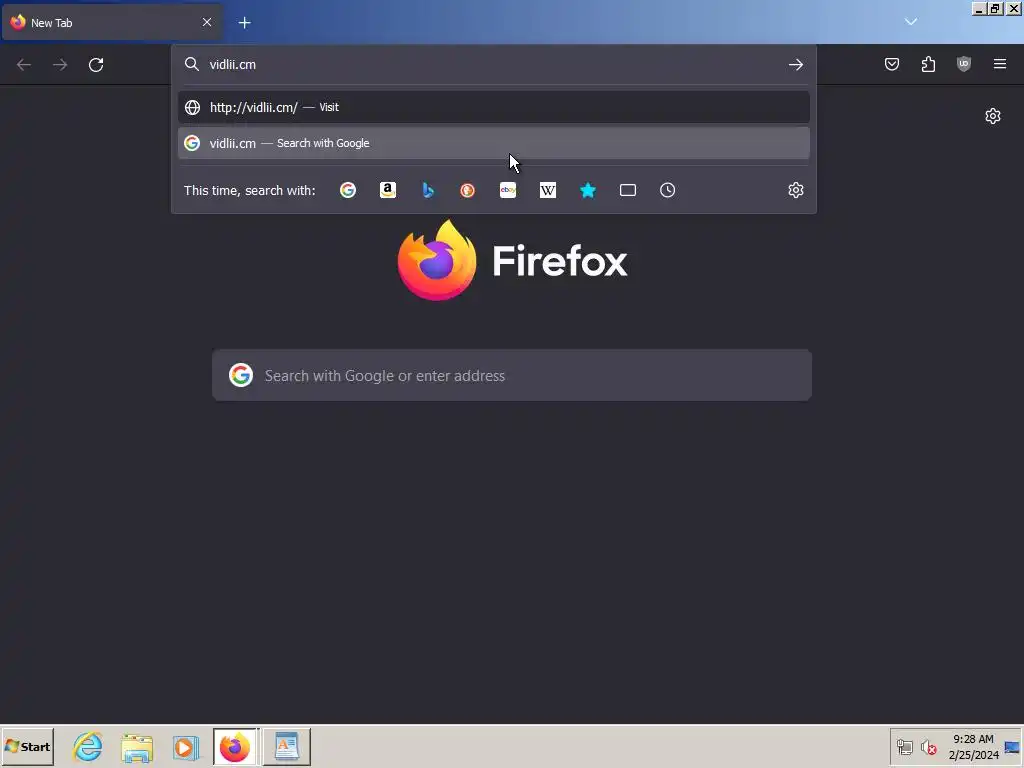1024x768 pixels.
Task: Visit the http://vidlii.cm/ suggestion
Action: point(494,107)
